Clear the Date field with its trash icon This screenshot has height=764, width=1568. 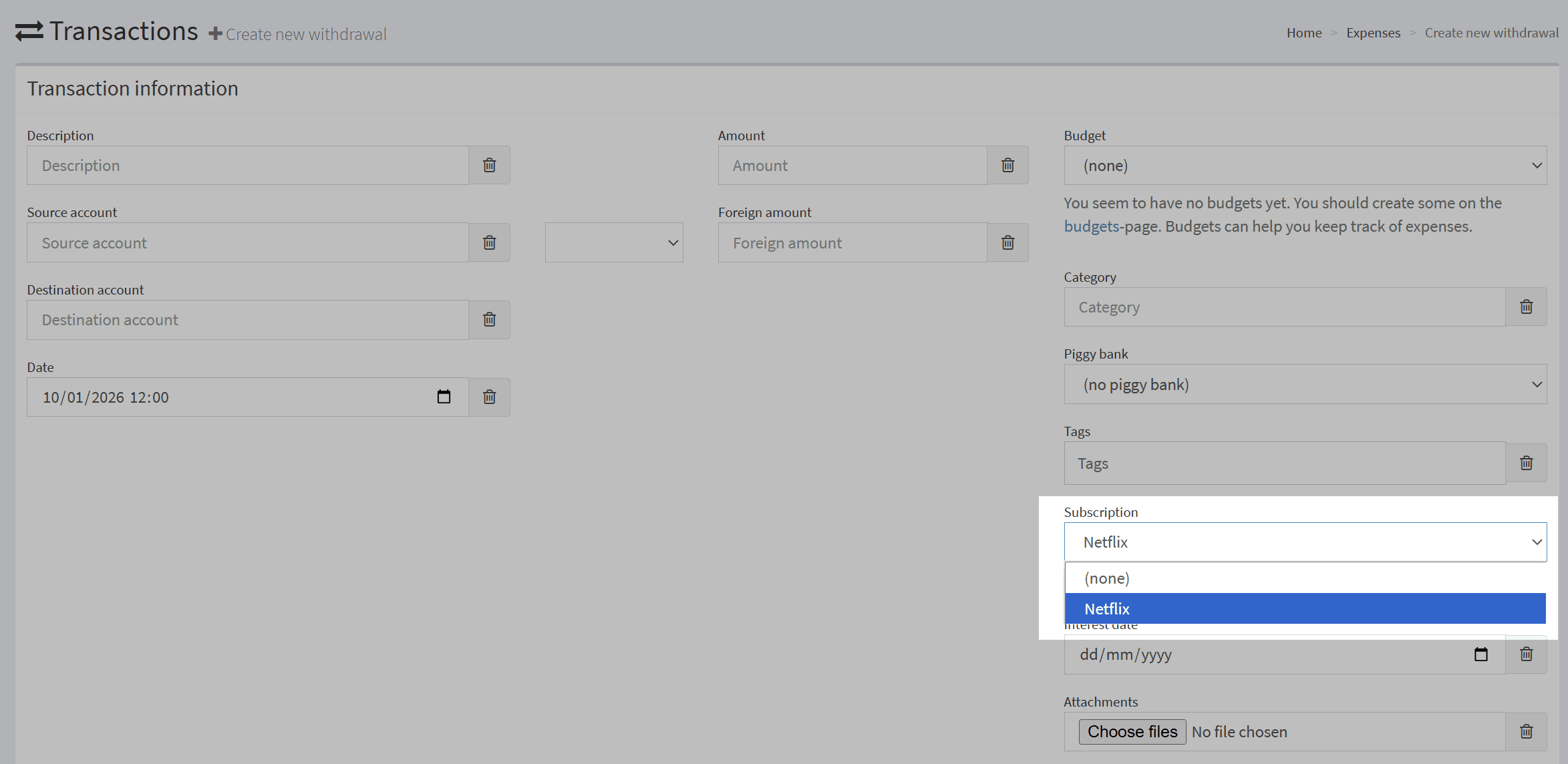pos(489,397)
